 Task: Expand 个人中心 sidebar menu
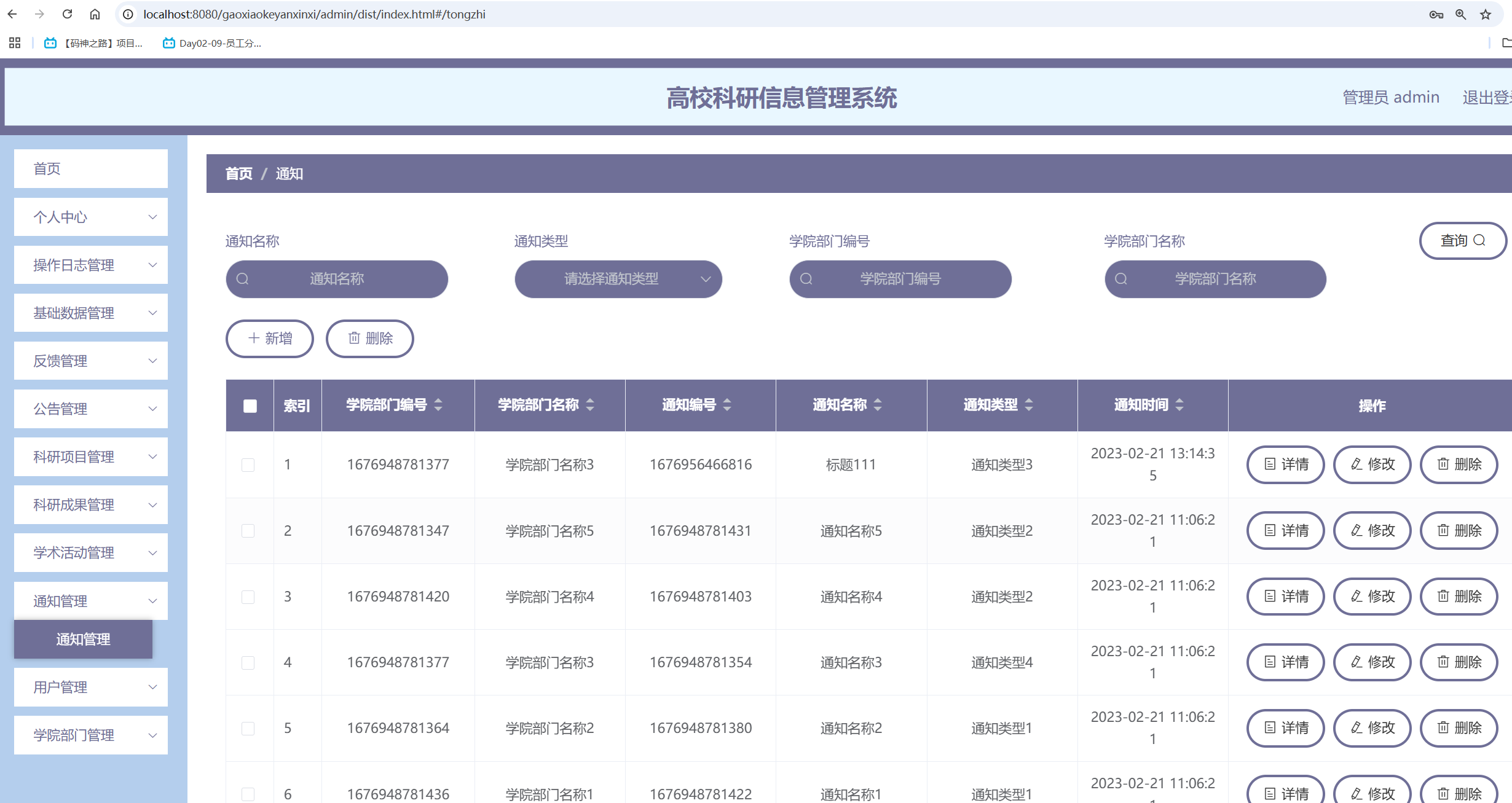(x=91, y=217)
